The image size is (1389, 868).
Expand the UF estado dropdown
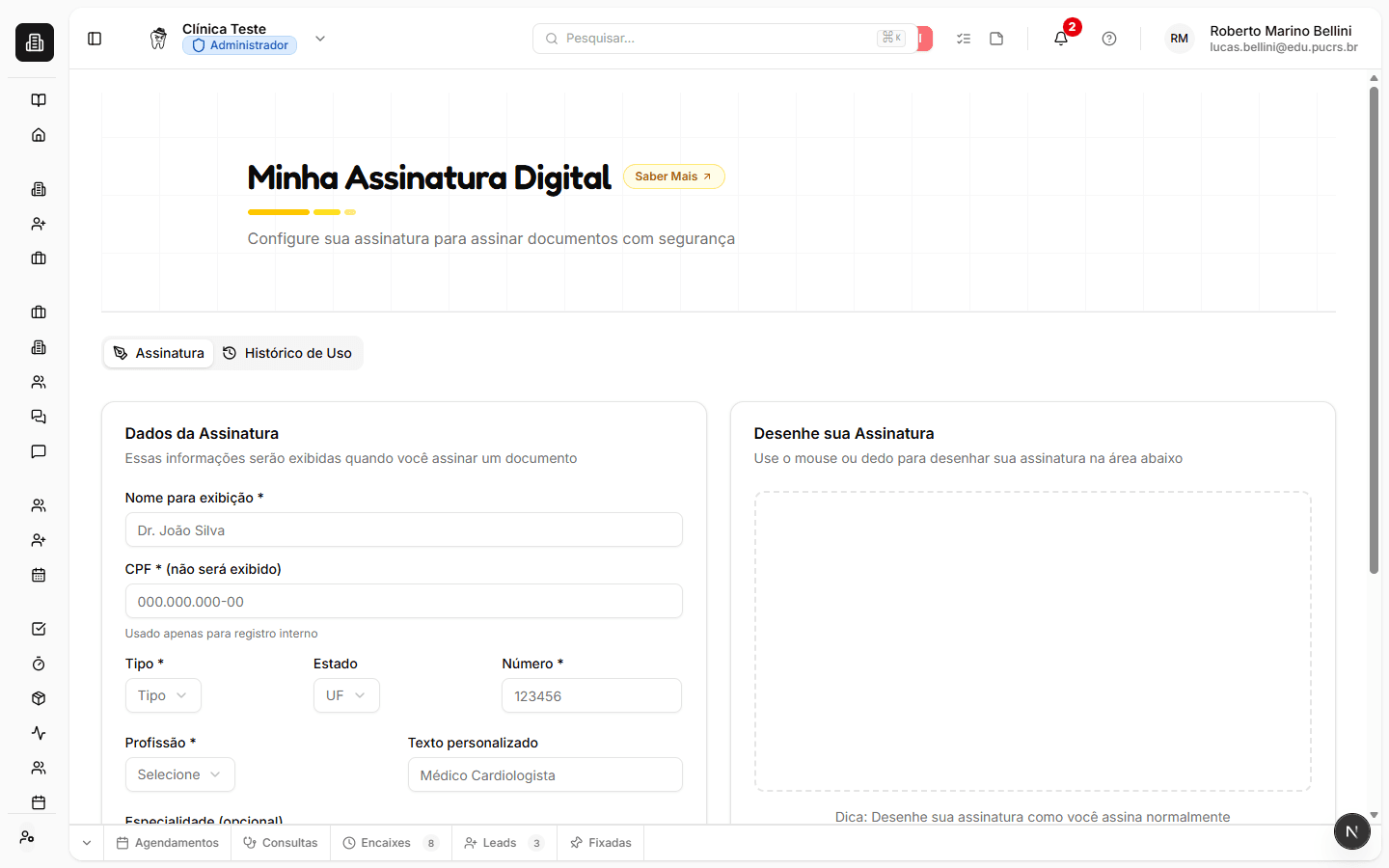pyautogui.click(x=345, y=695)
